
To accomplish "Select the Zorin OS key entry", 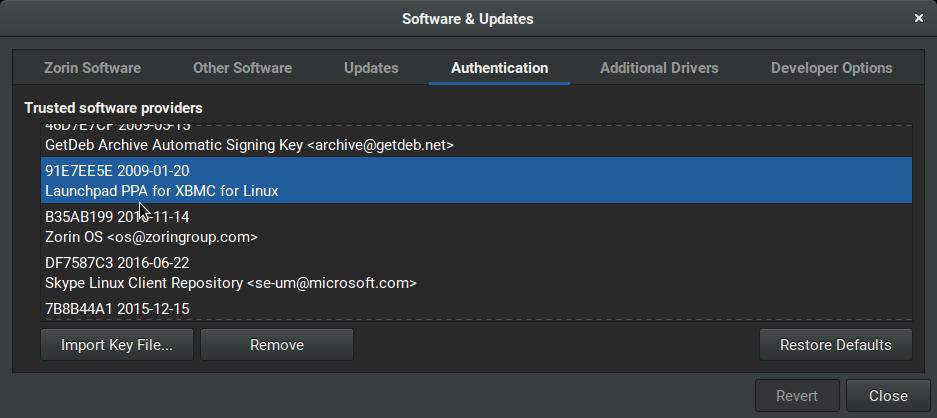I will click(151, 237).
